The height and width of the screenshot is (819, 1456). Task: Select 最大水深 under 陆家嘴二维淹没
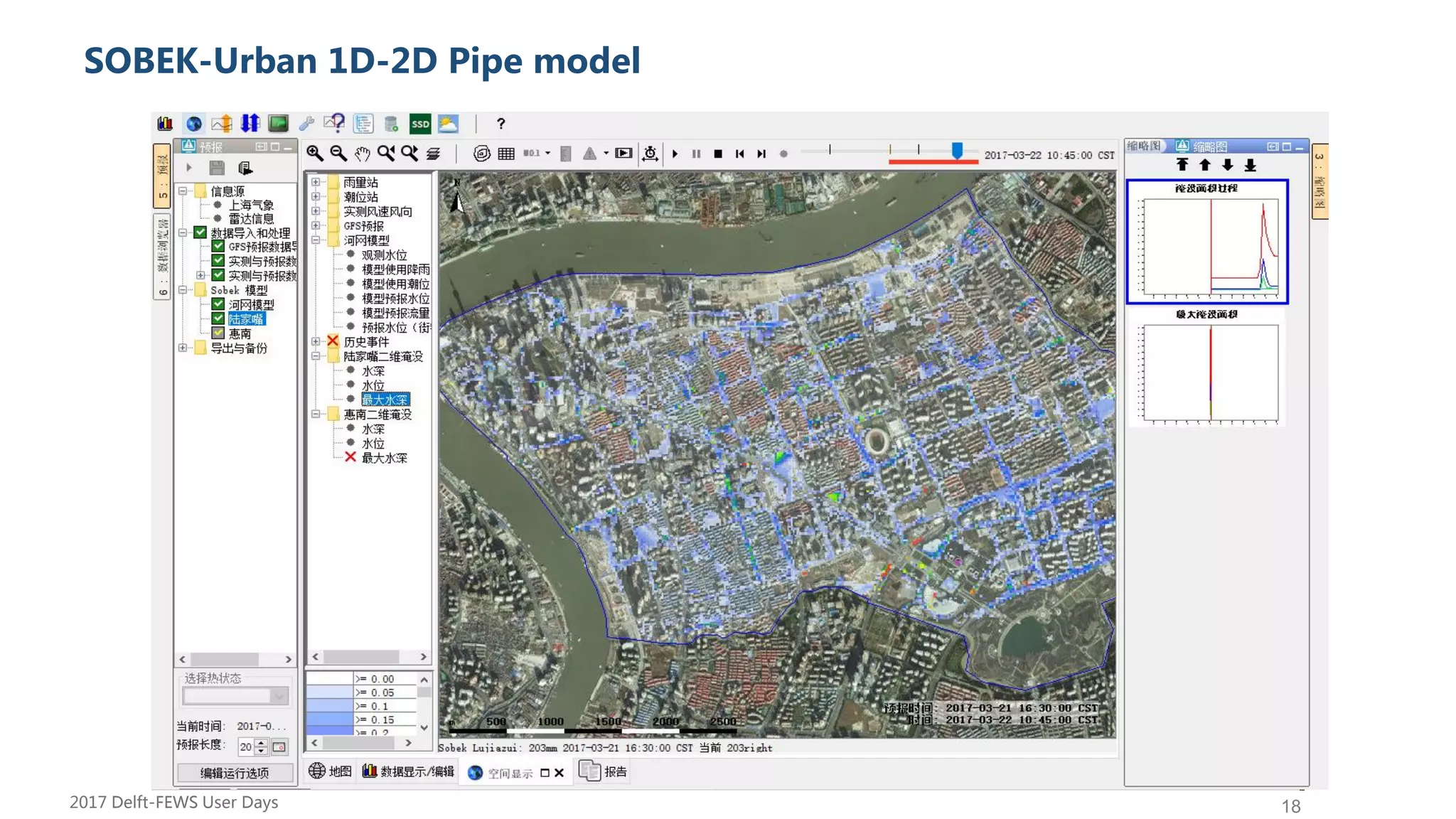pyautogui.click(x=385, y=400)
